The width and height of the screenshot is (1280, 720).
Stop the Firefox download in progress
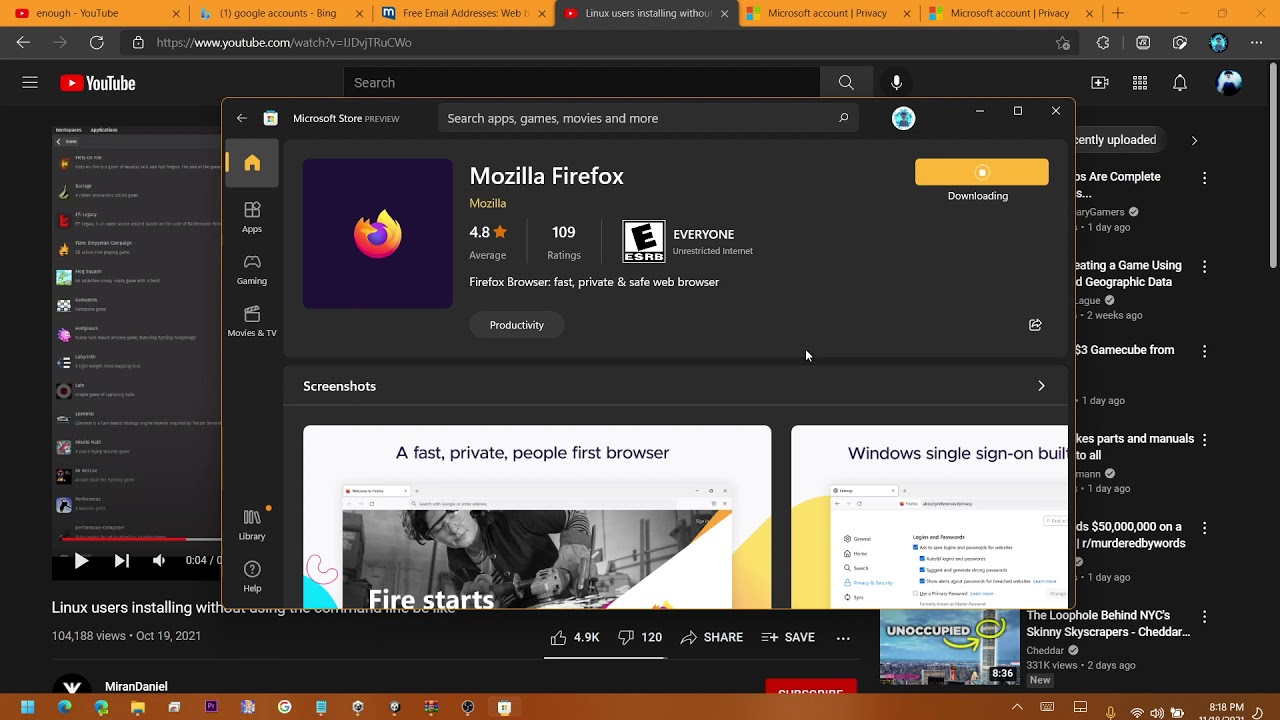tap(982, 172)
